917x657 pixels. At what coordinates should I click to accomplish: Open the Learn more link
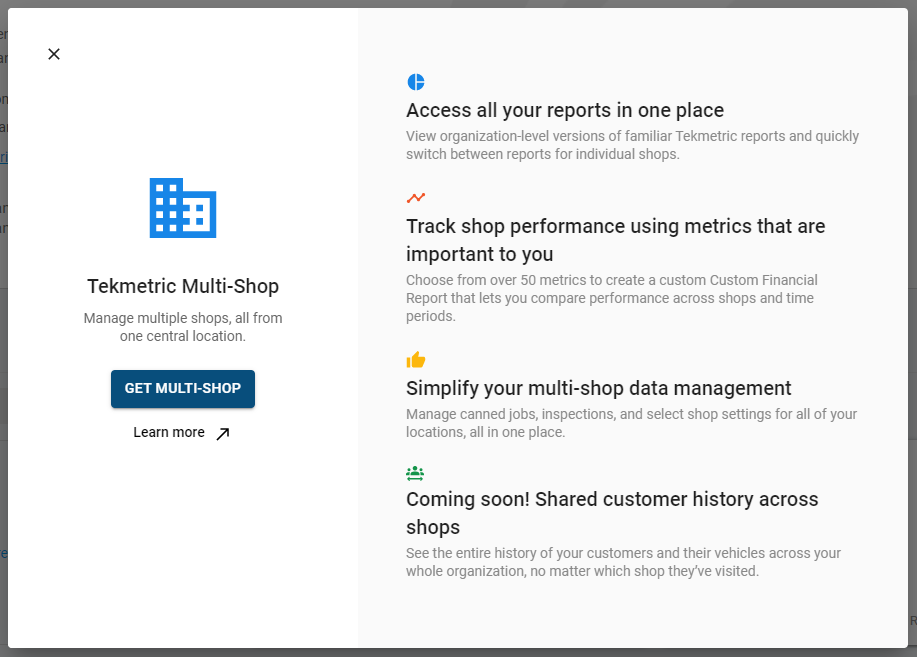[169, 433]
